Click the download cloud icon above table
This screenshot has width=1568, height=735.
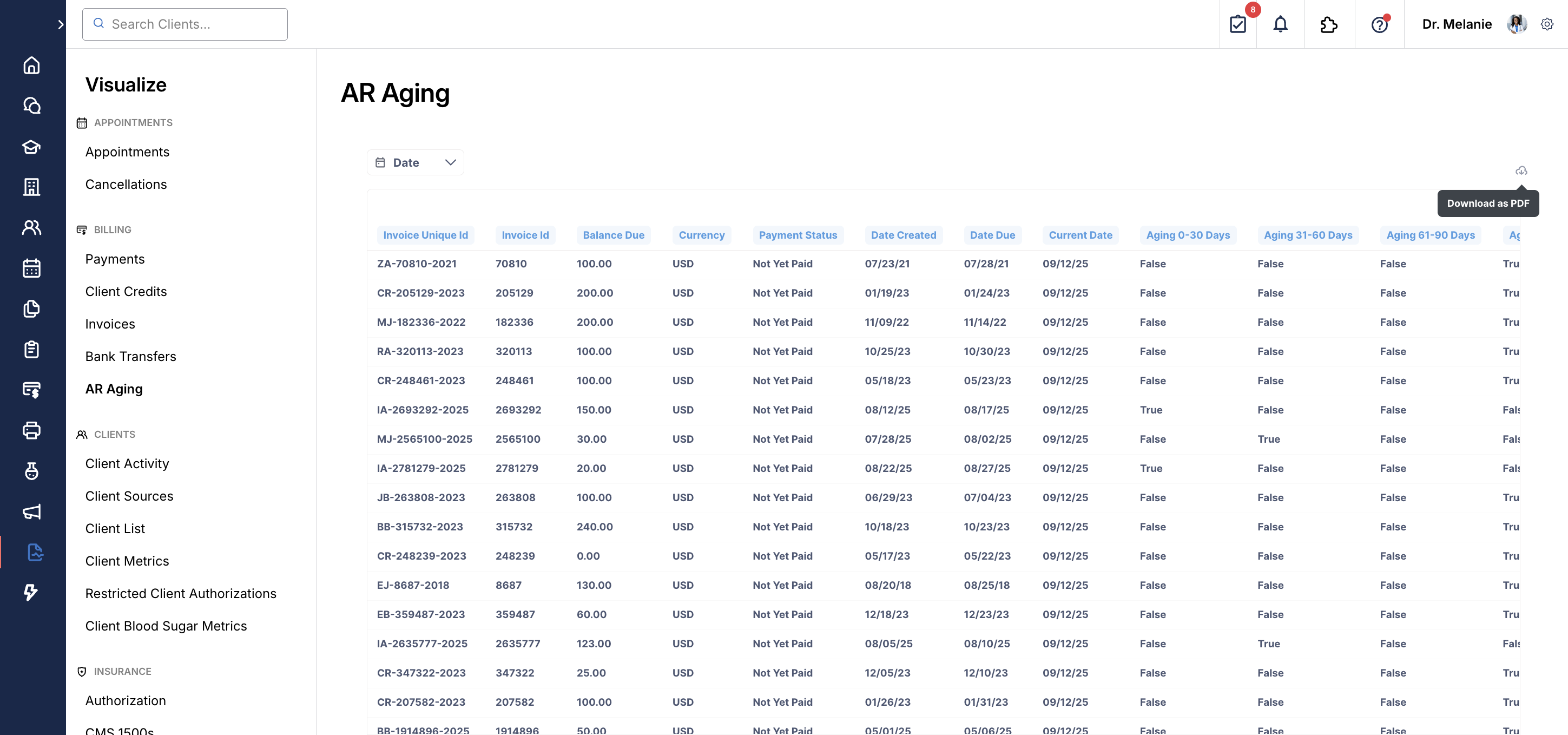[1520, 170]
